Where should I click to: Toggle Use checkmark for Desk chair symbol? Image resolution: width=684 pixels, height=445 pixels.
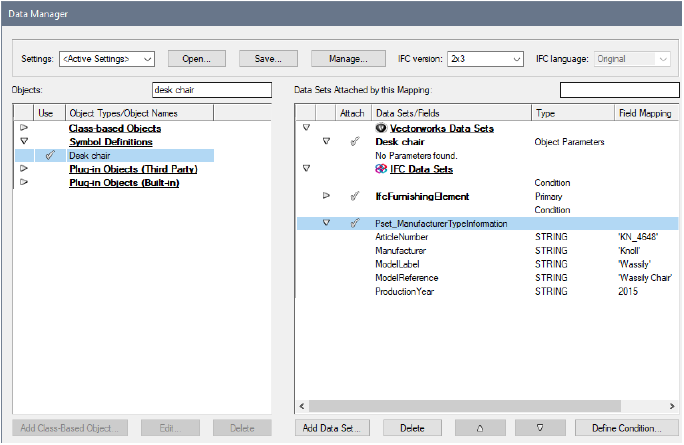(x=50, y=155)
